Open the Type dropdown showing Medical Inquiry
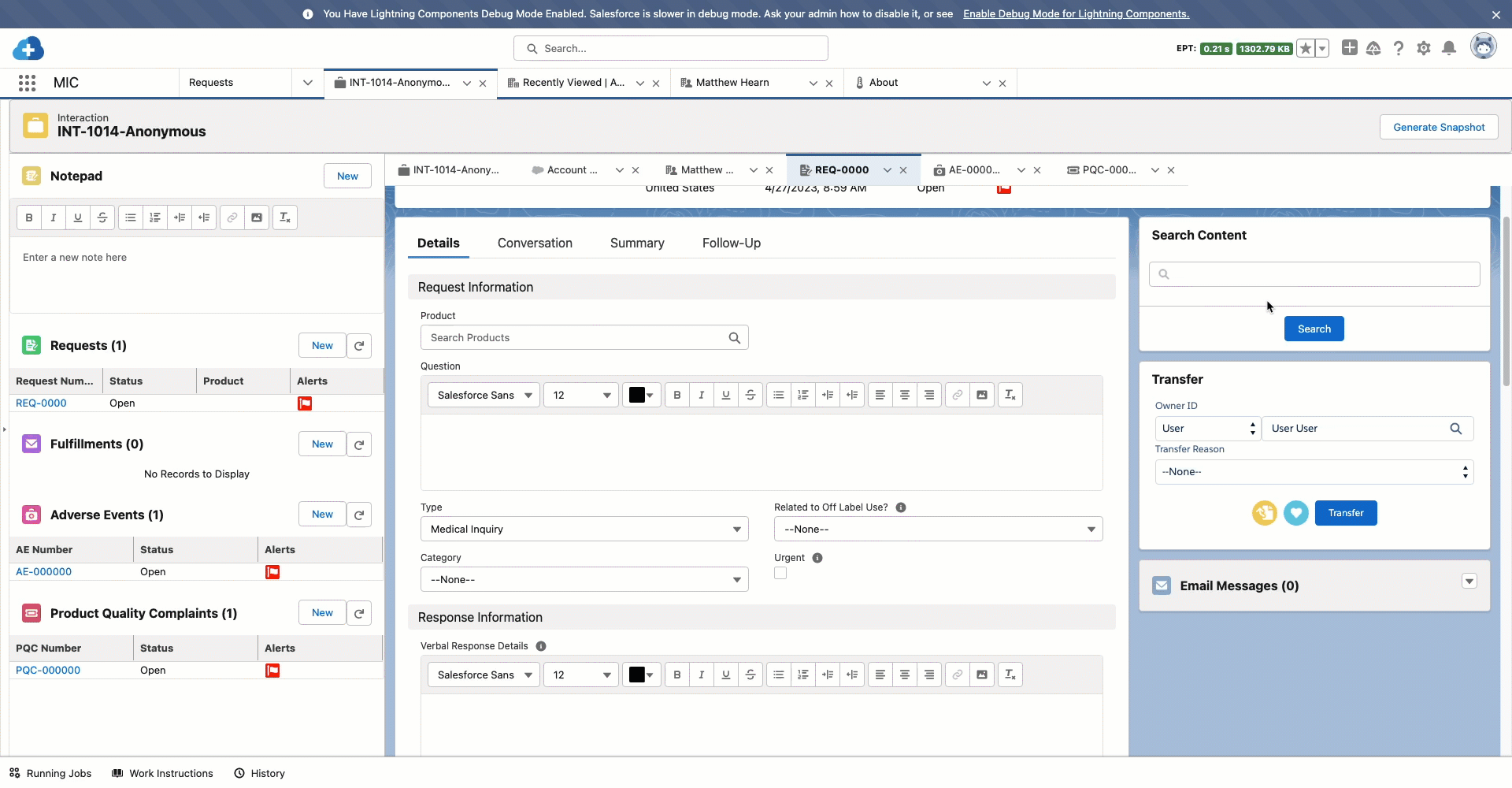 click(x=583, y=529)
